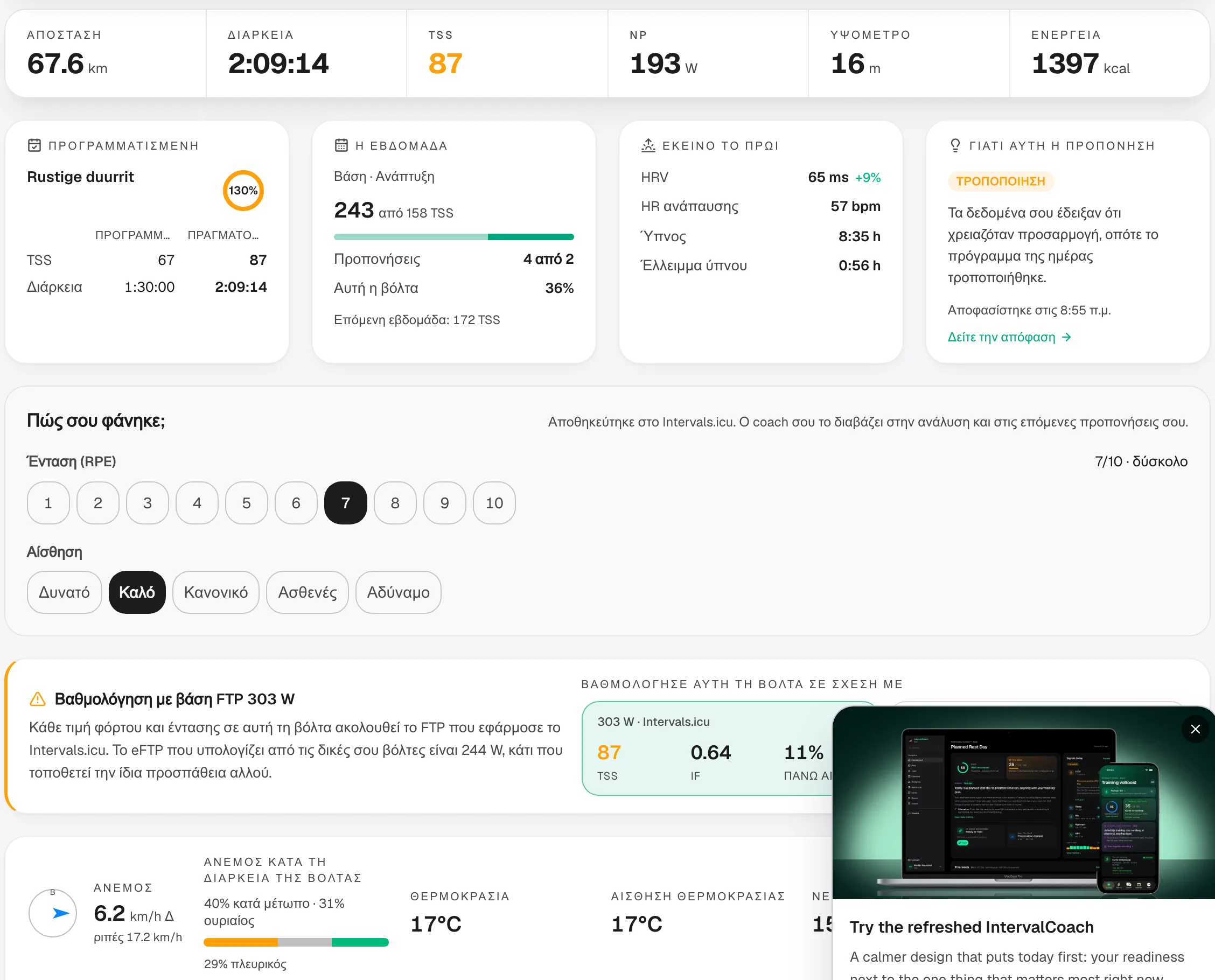Click the Έλλειμμα ύπνου 0:56 h value
Screen dimensions: 1215x980
pyautogui.click(x=860, y=265)
